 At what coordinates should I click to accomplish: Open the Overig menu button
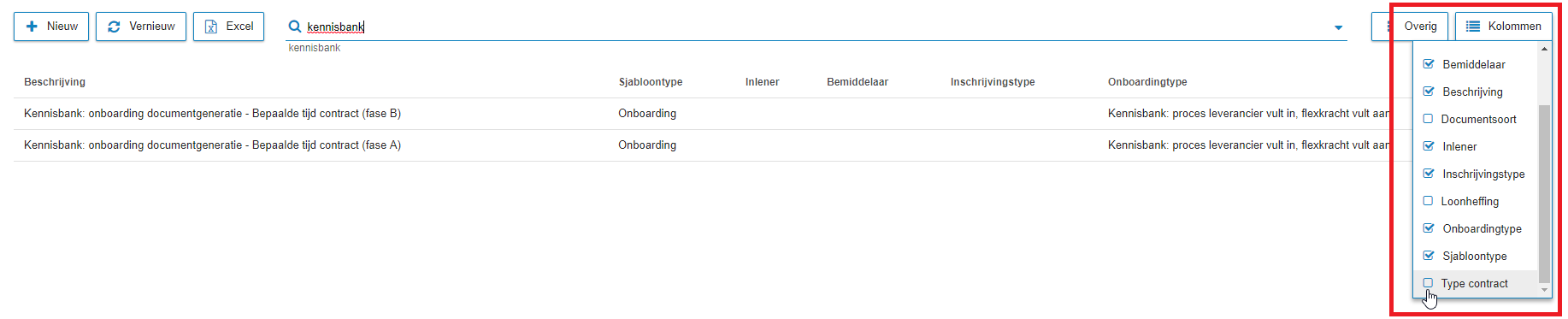pyautogui.click(x=1420, y=27)
